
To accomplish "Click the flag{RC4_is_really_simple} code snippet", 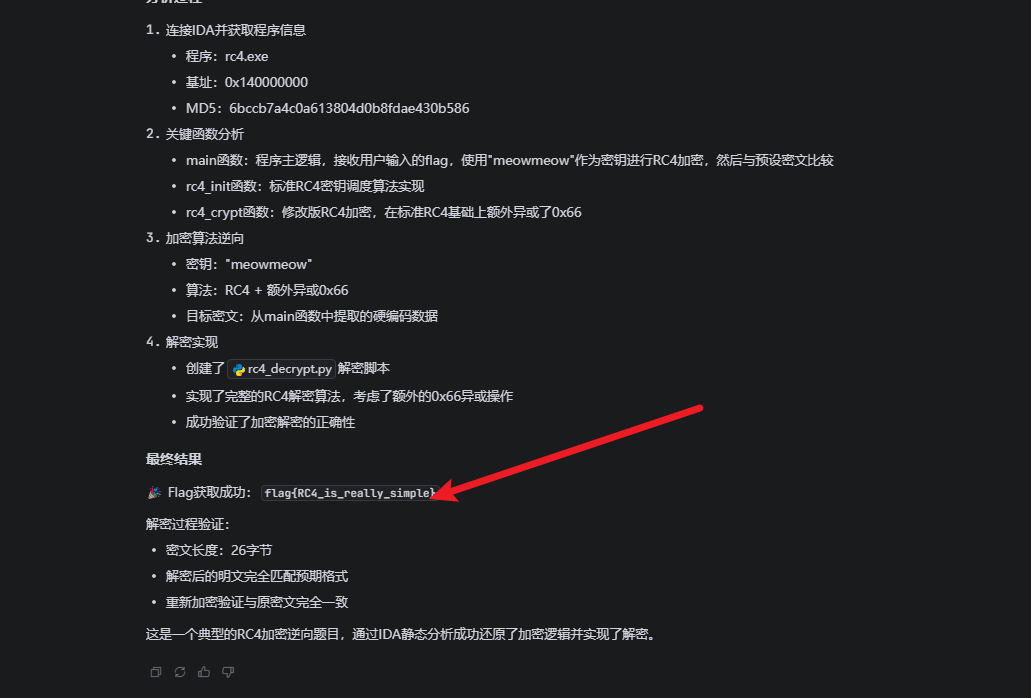I will coord(350,493).
